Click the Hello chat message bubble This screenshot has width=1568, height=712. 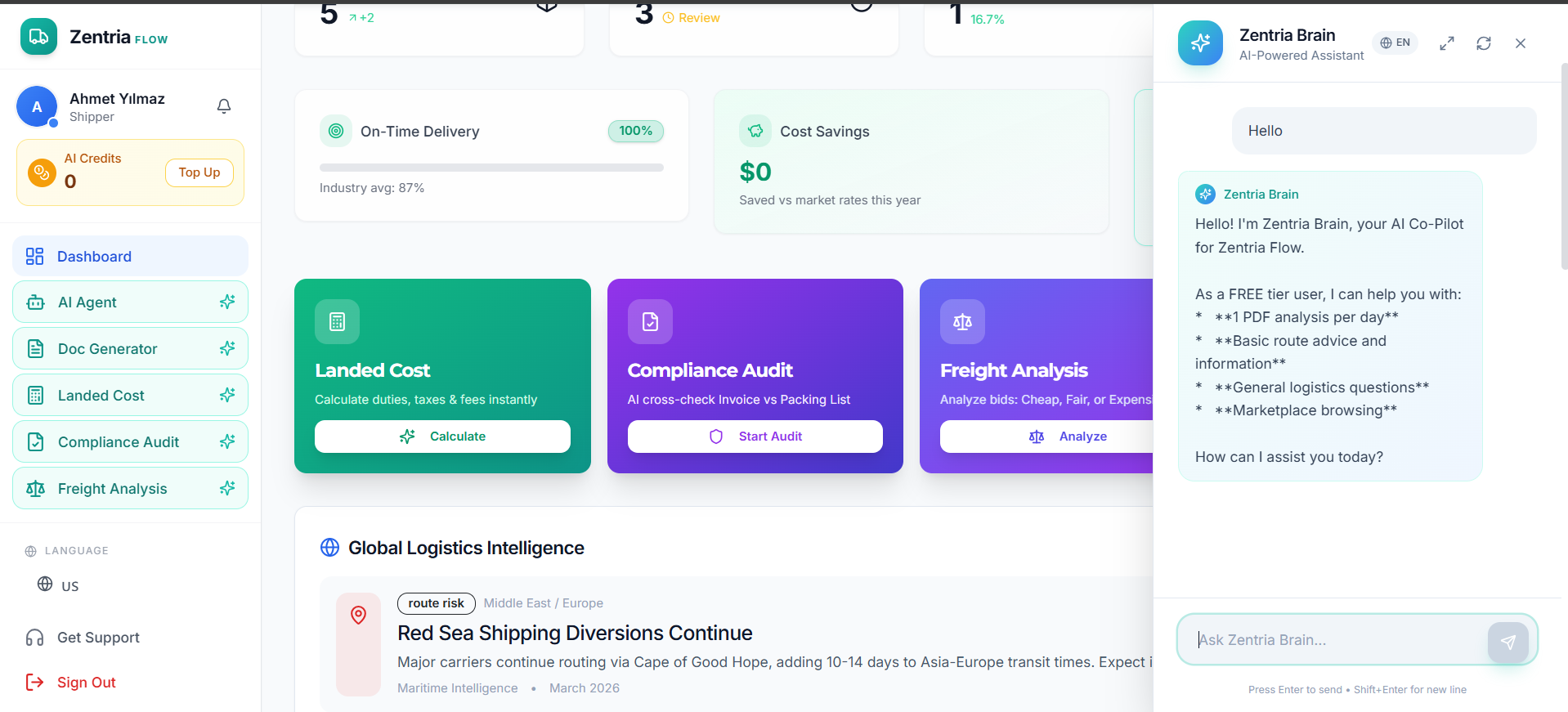coord(1384,131)
